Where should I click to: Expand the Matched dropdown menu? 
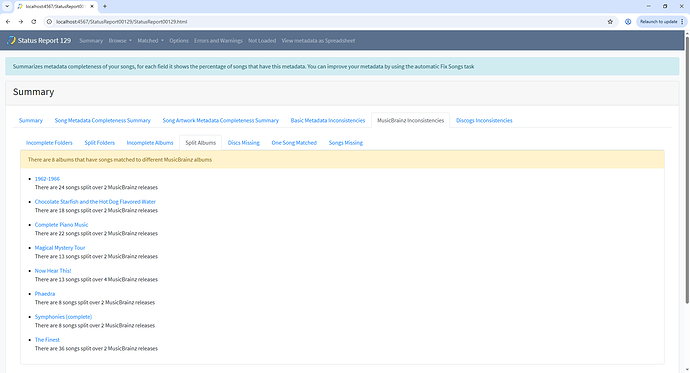coord(150,40)
